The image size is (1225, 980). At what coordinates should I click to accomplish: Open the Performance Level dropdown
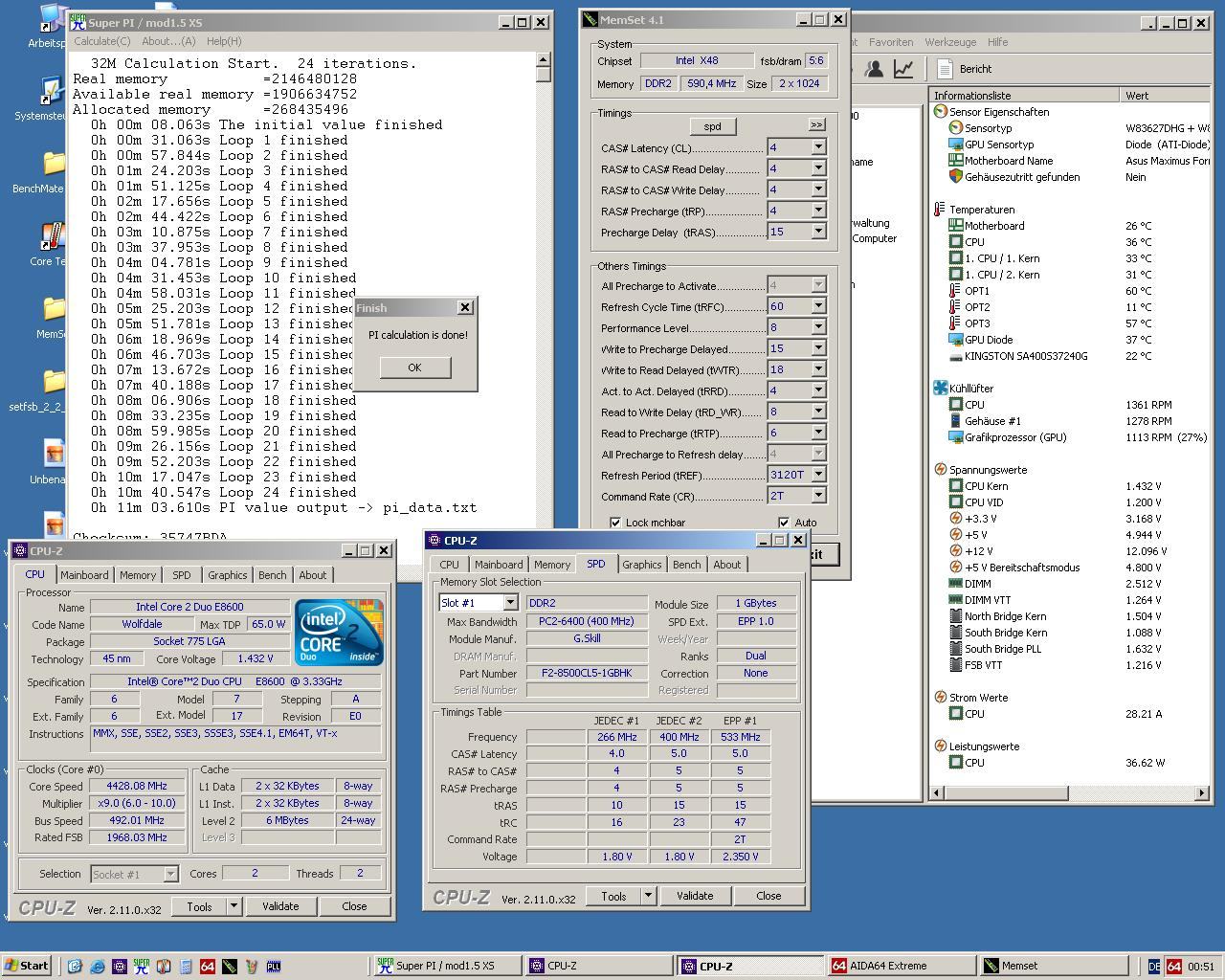(x=818, y=327)
